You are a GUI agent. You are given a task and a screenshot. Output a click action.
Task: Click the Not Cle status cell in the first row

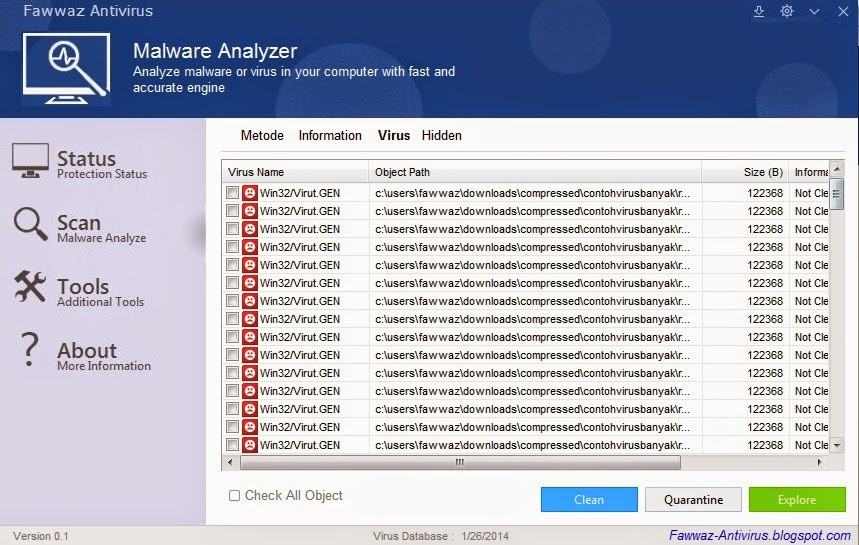click(x=811, y=193)
